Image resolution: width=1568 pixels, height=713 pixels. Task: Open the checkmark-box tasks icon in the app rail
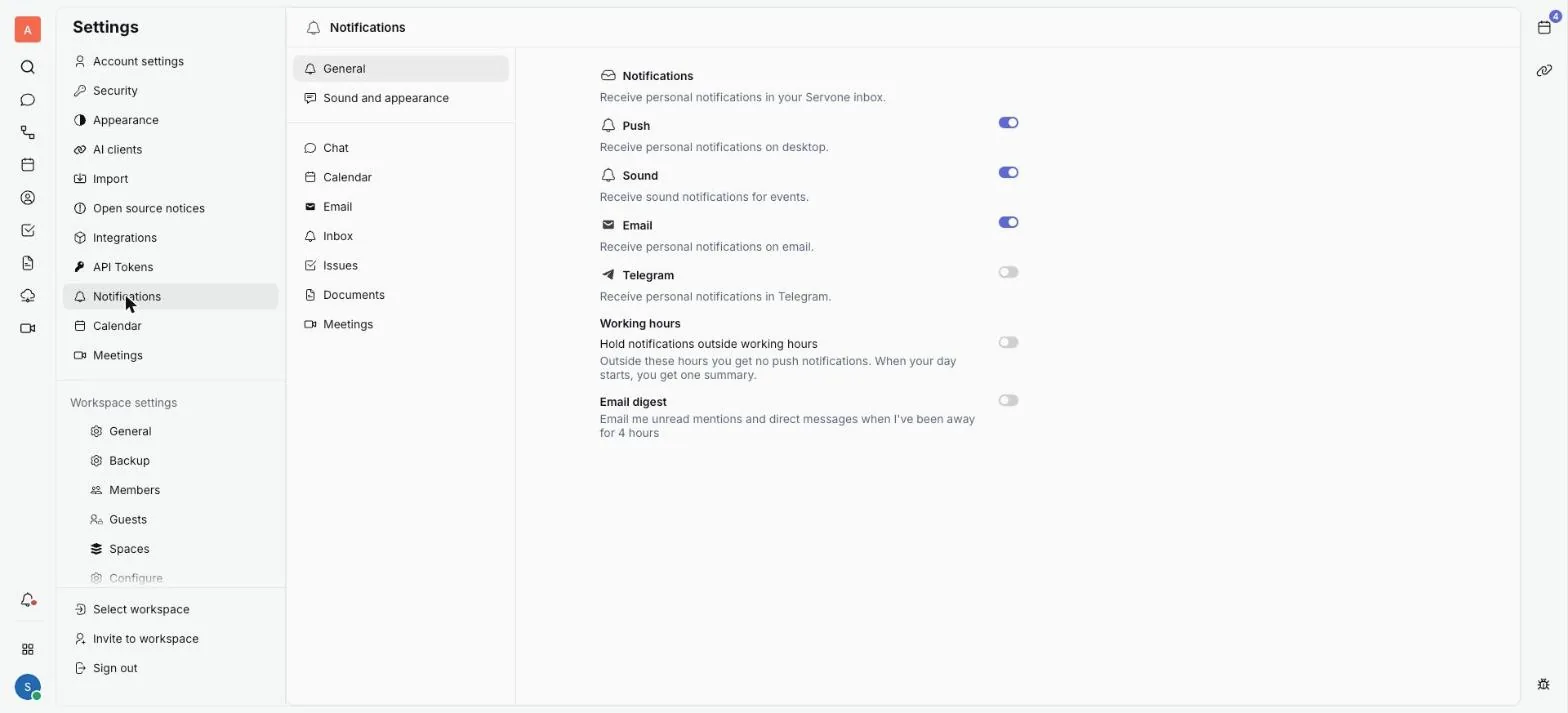[x=28, y=230]
